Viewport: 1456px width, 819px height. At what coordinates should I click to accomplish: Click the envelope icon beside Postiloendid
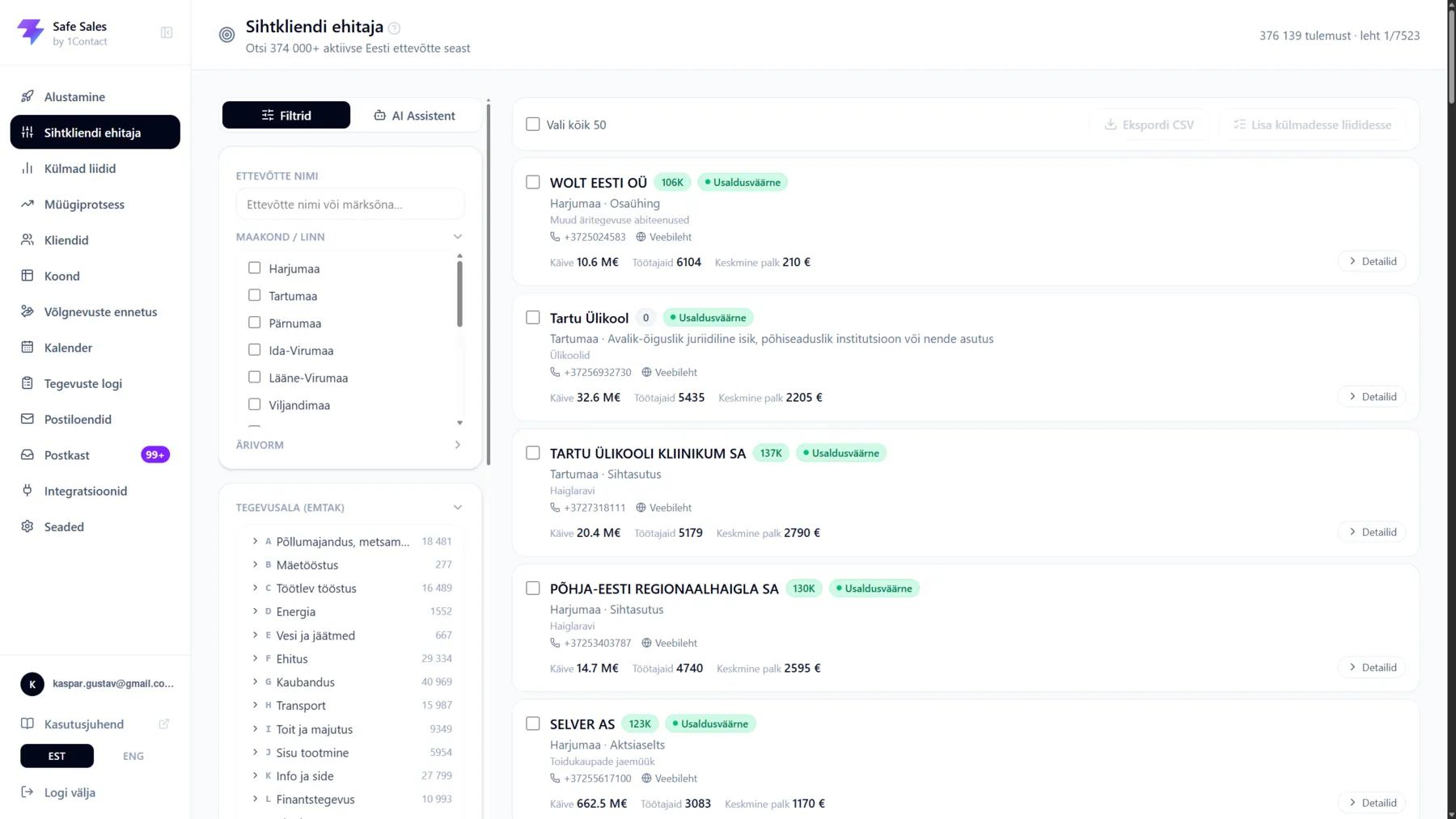[x=28, y=419]
